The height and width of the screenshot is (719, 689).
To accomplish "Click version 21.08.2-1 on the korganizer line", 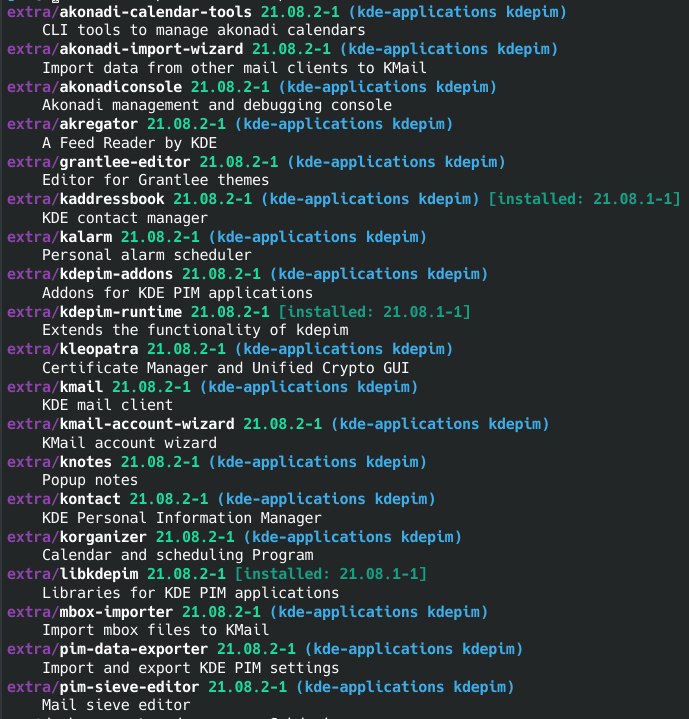I will point(195,536).
